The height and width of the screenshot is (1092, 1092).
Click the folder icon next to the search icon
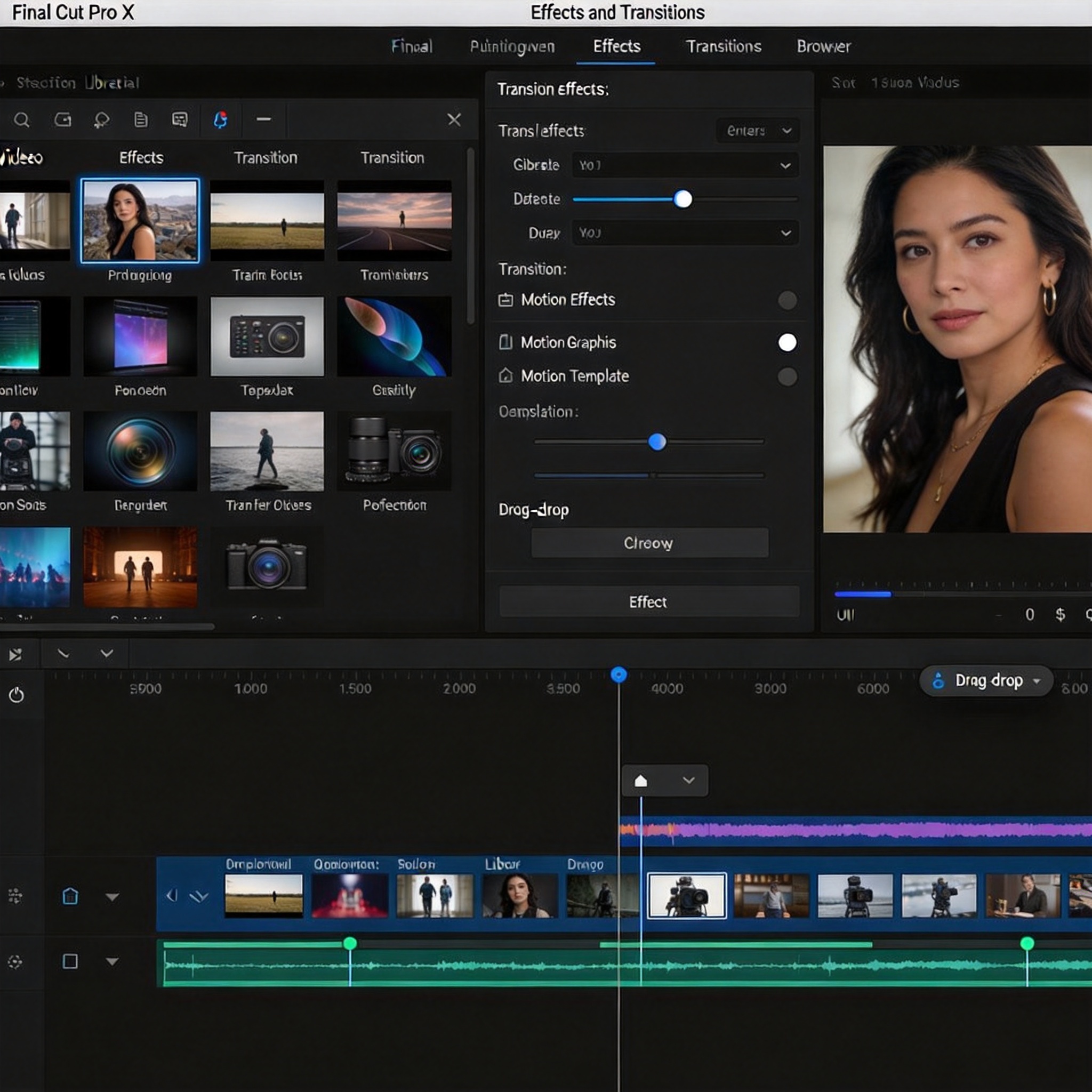click(x=63, y=119)
